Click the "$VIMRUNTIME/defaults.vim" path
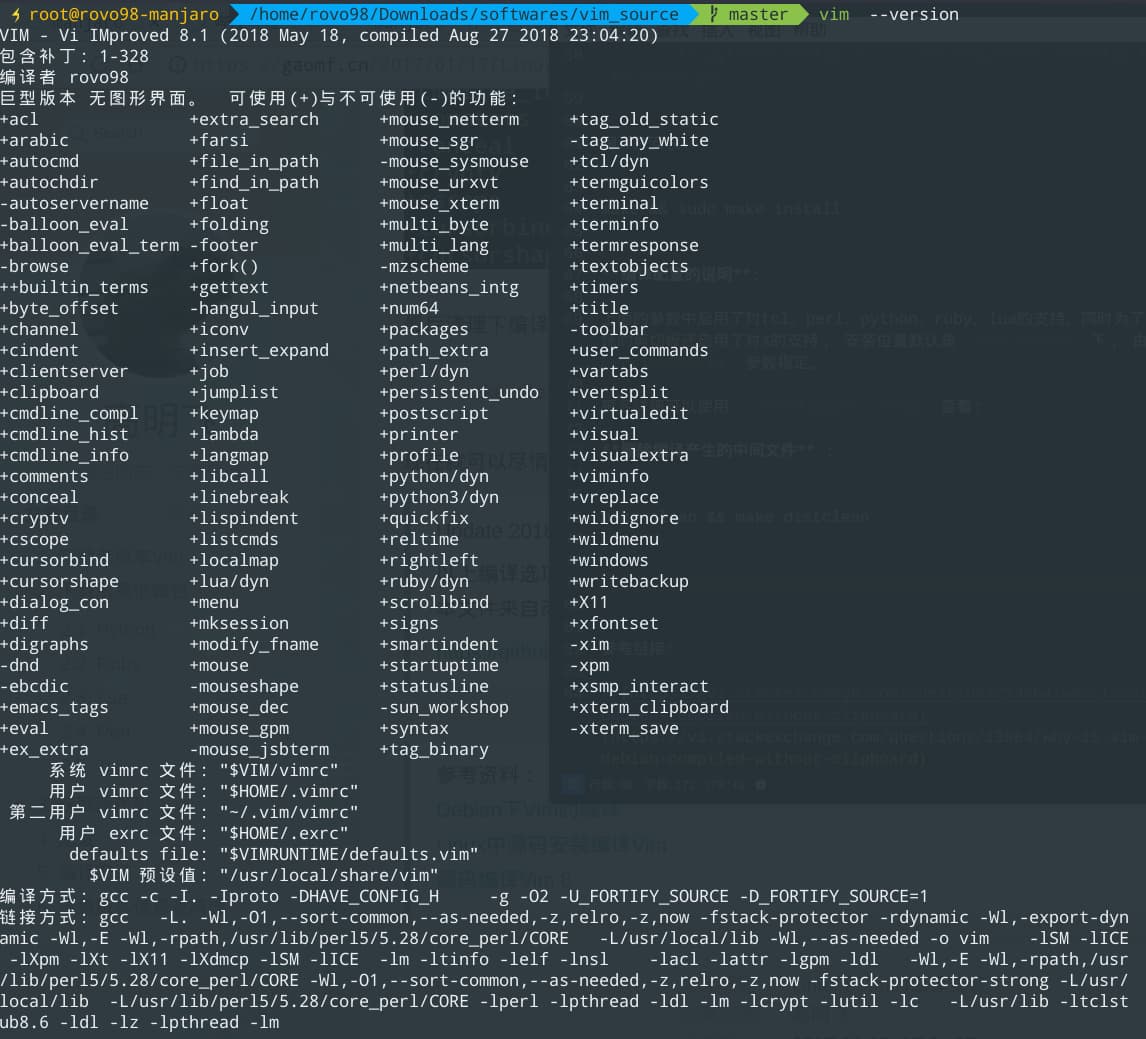The width and height of the screenshot is (1146, 1039). (348, 854)
